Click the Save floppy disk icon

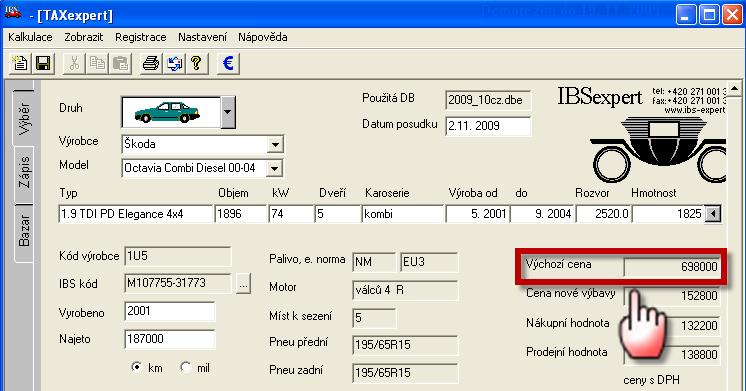[x=43, y=63]
